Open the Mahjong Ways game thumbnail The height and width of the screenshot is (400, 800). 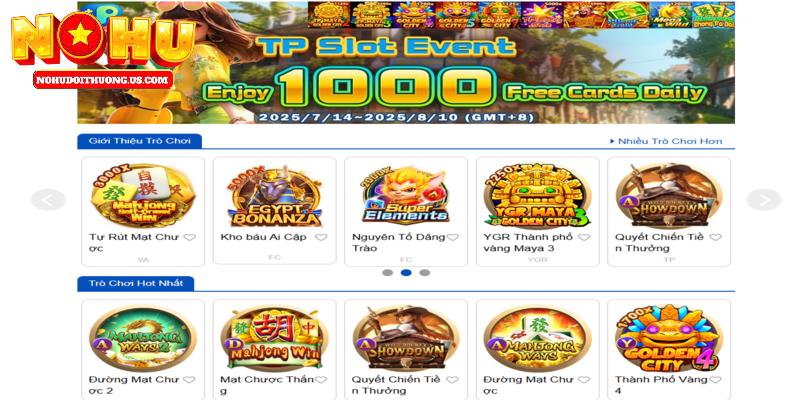pos(537,339)
